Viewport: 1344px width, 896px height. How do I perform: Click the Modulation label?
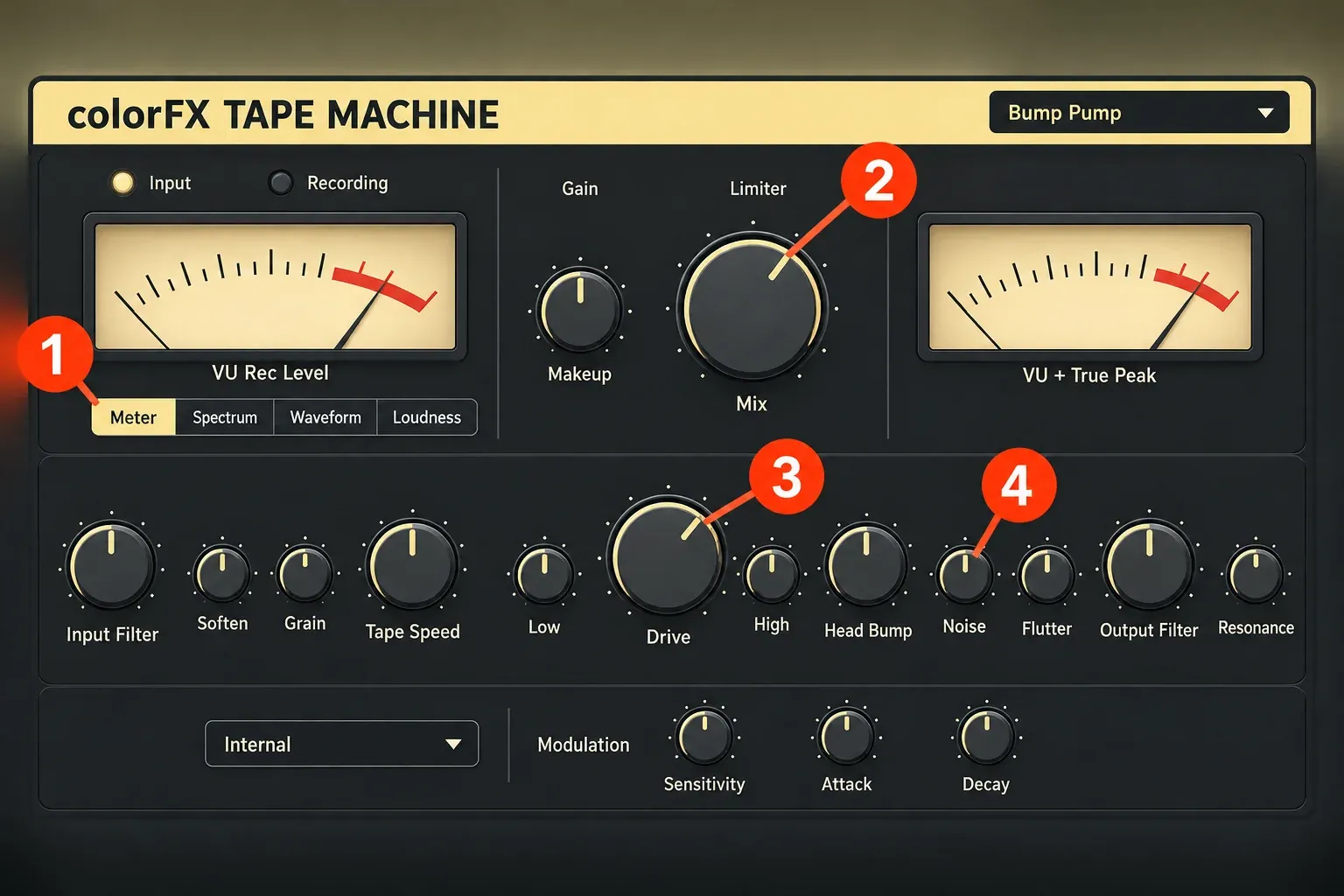(x=584, y=745)
